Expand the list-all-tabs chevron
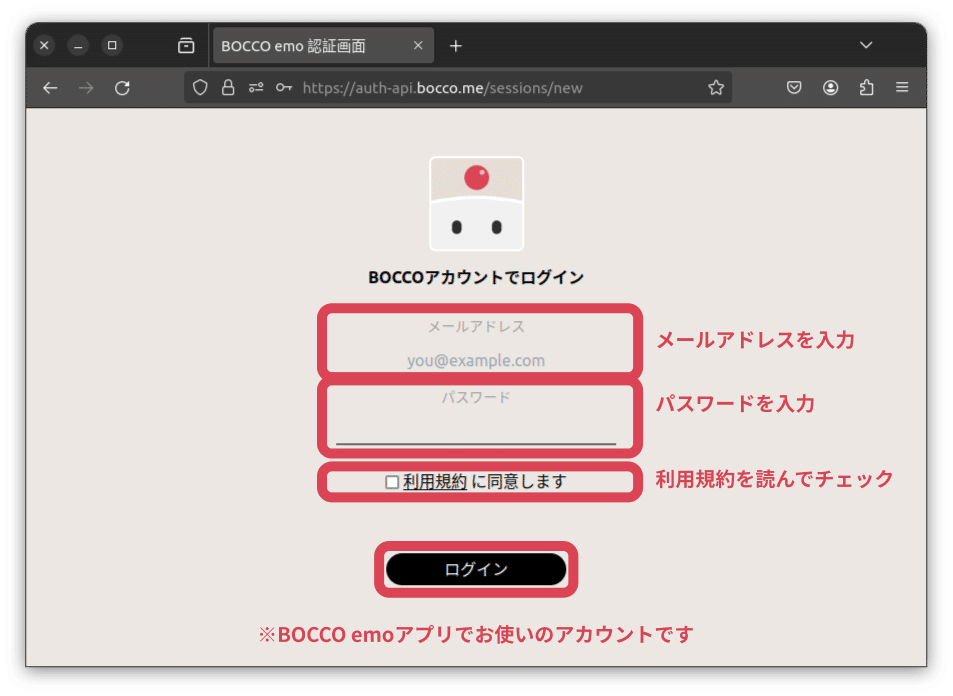The height and width of the screenshot is (696, 953). 866,44
